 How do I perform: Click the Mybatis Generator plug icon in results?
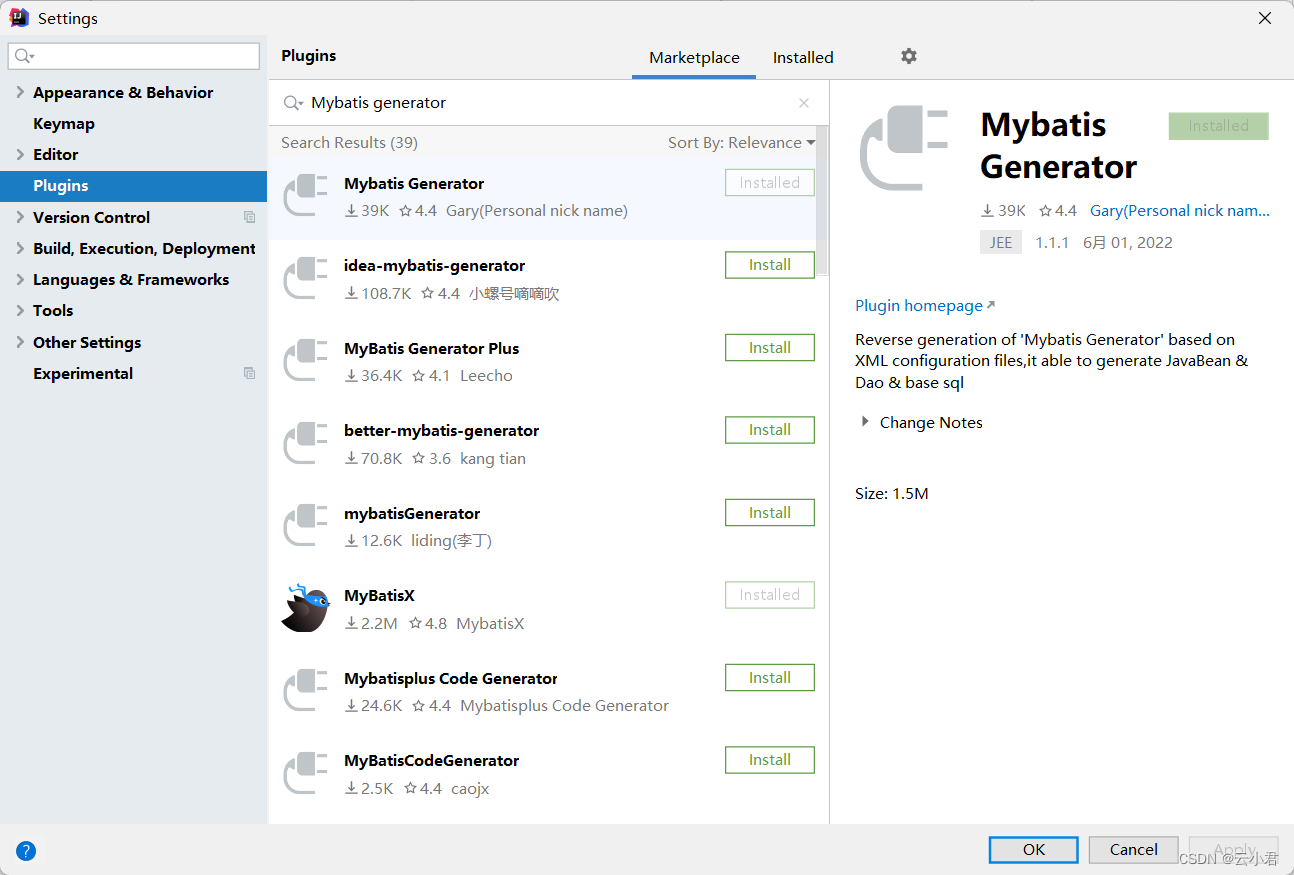pyautogui.click(x=305, y=196)
